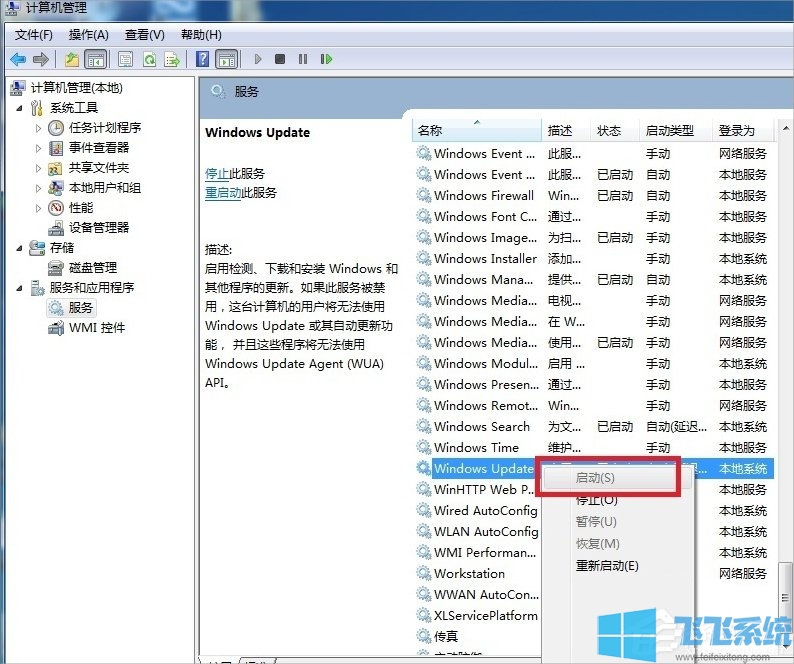Screen dimensions: 794x664
Task: Expand the 性能 tree node
Action: pos(38,208)
